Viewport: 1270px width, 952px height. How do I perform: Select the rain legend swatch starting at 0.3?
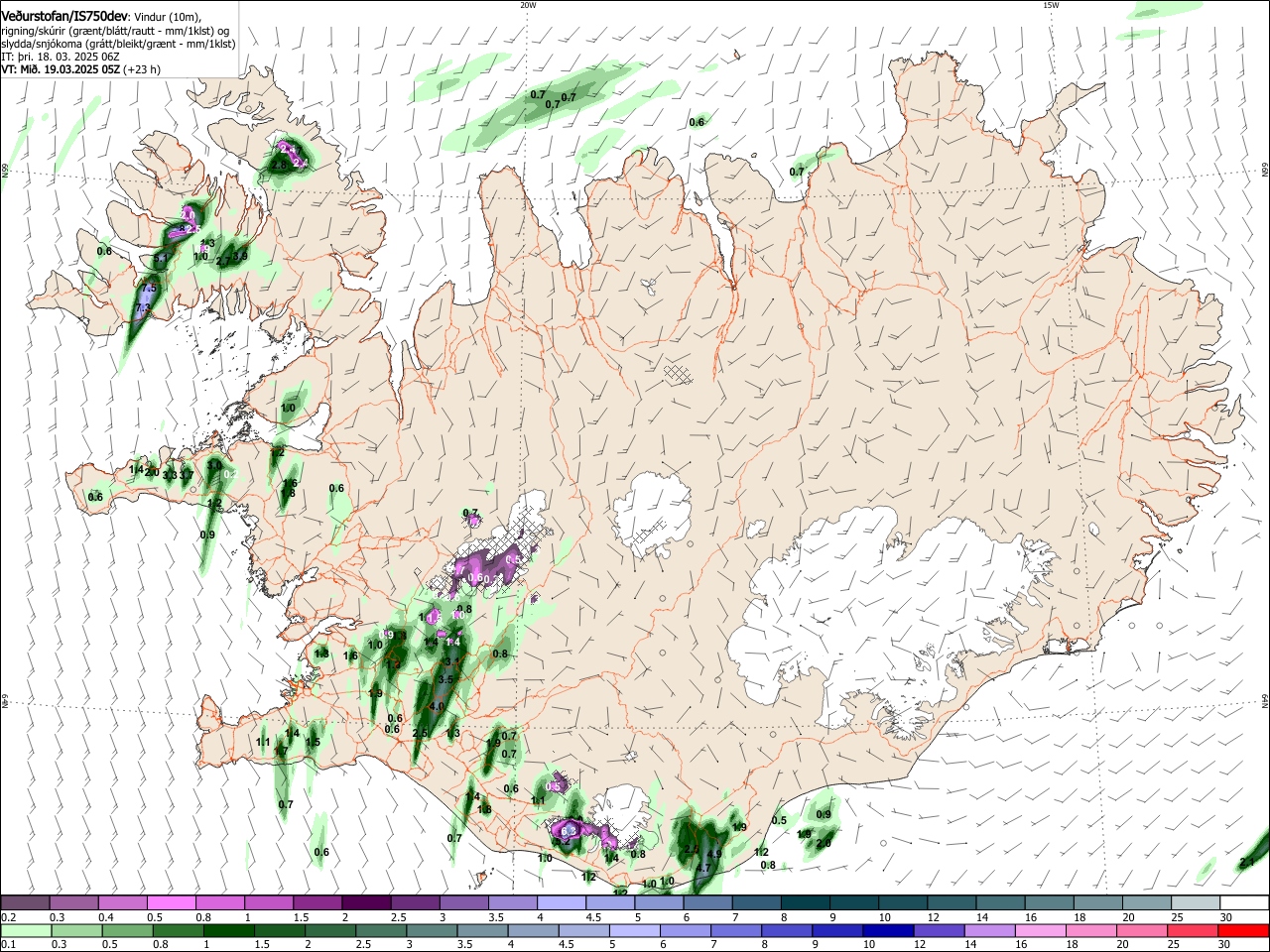click(x=74, y=930)
